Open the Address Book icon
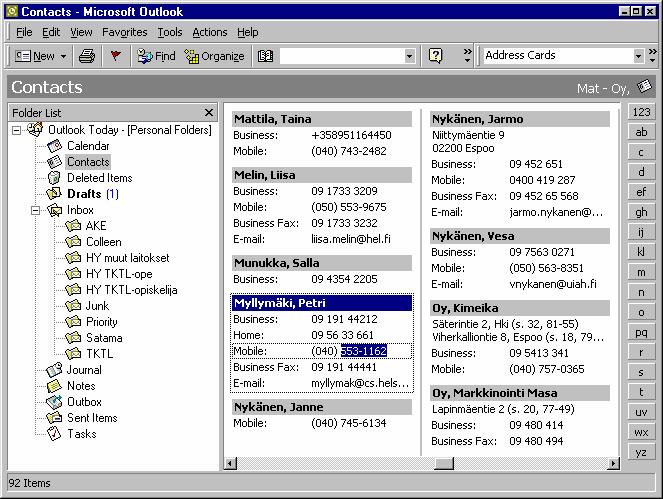 [x=266, y=56]
